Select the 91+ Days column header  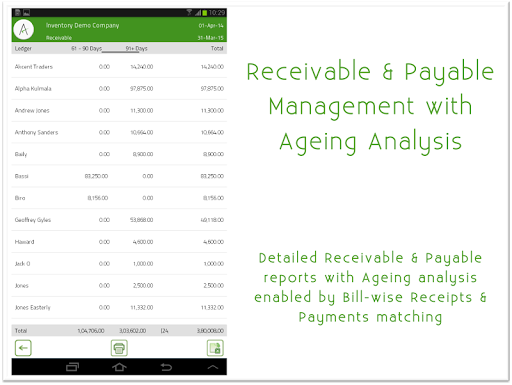point(136,49)
